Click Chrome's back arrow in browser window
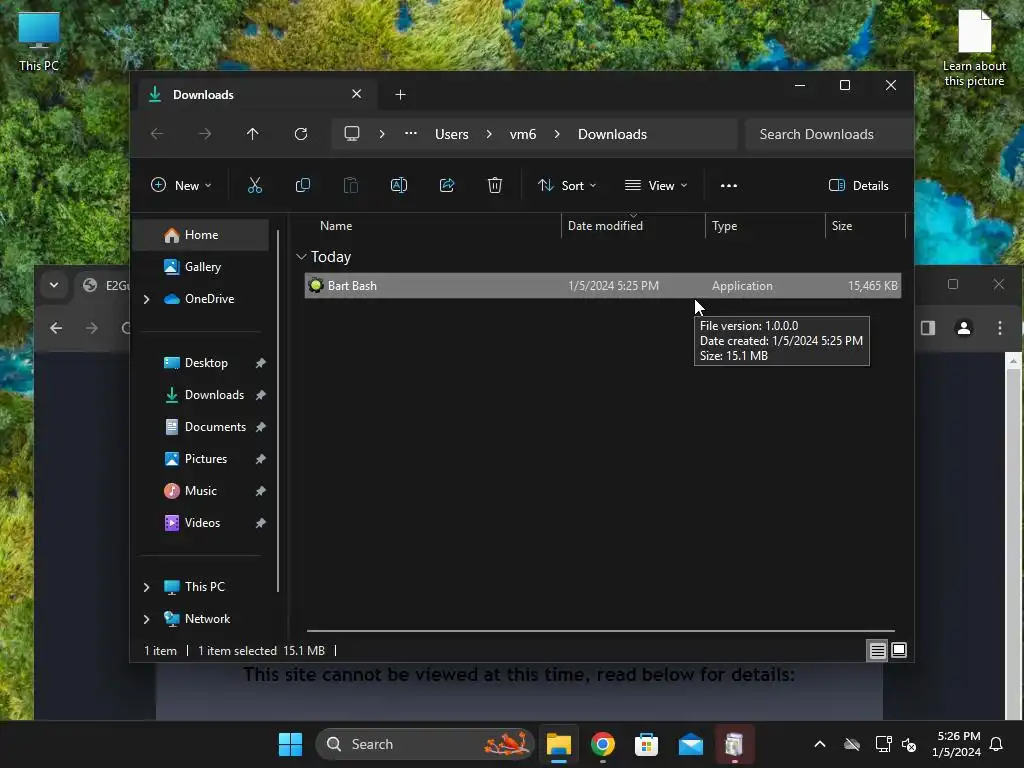 tap(57, 328)
